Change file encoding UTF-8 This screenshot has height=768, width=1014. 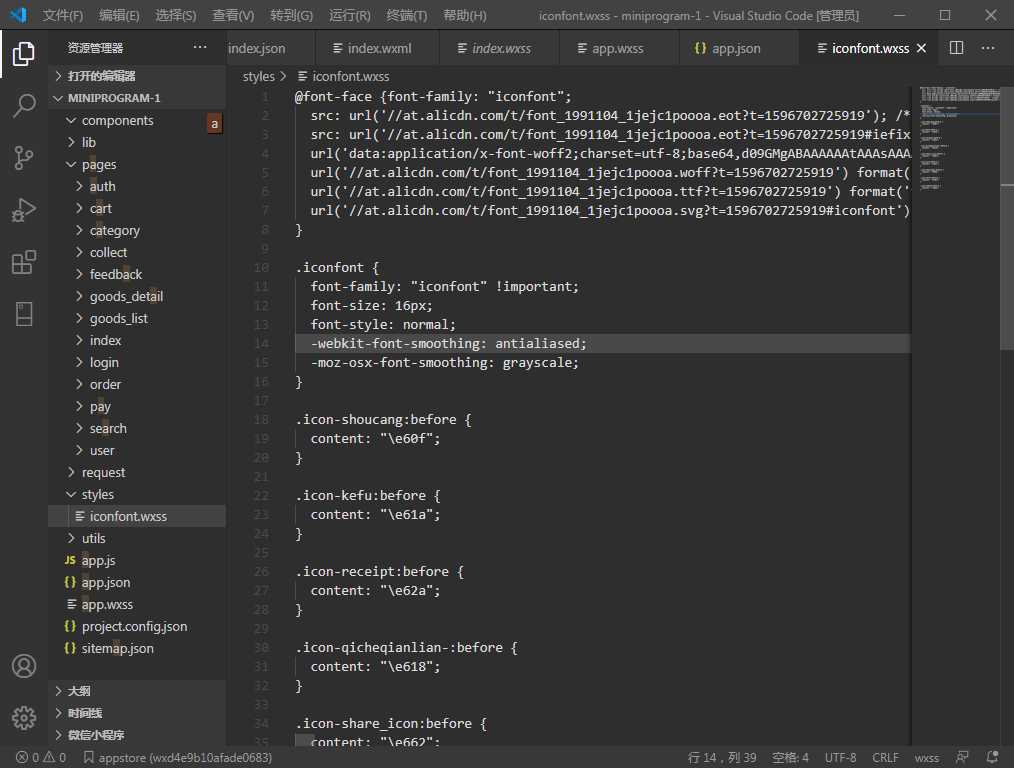[x=840, y=758]
